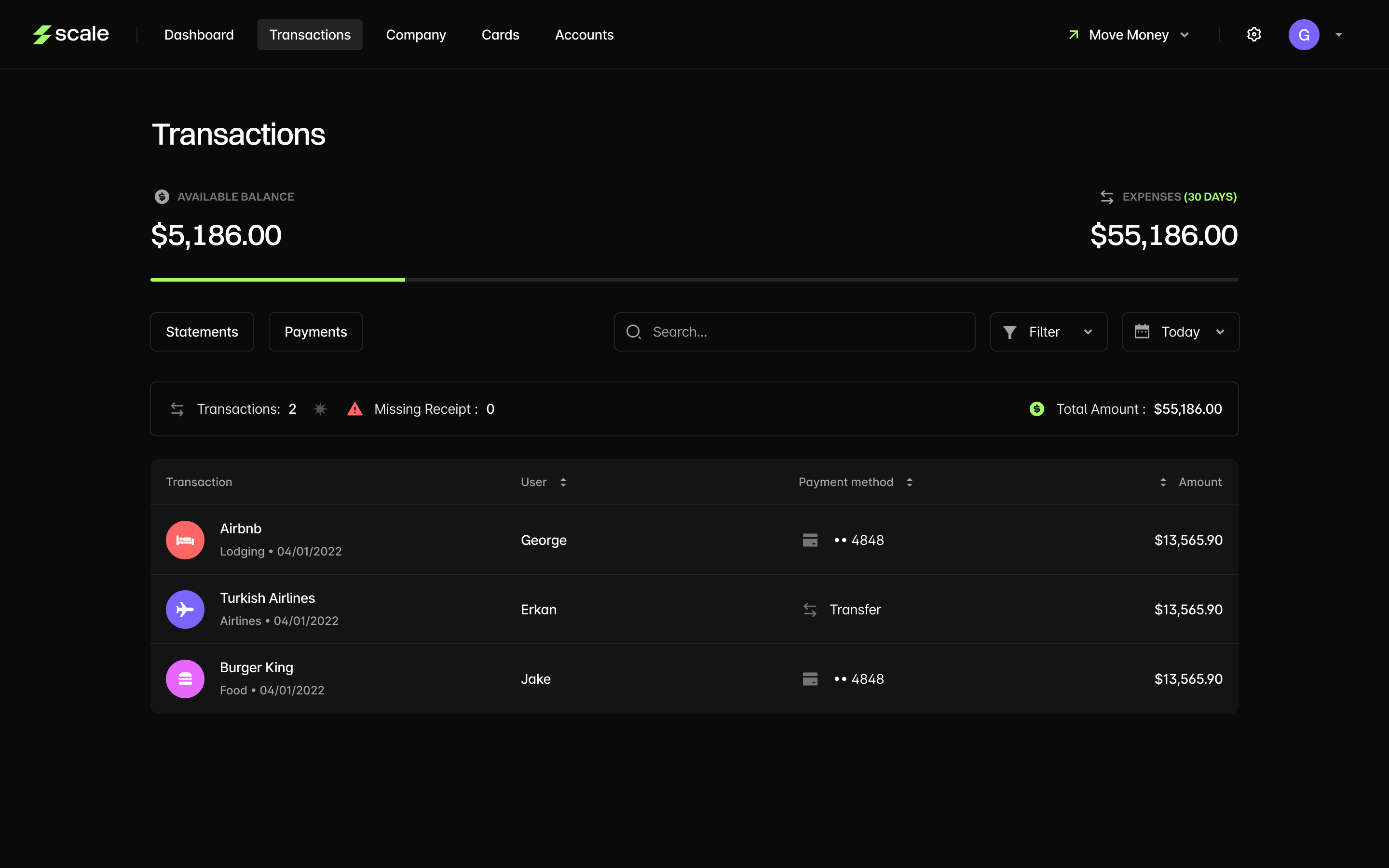Click the Turkish Airlines airplane icon
Viewport: 1389px width, 868px height.
click(185, 609)
